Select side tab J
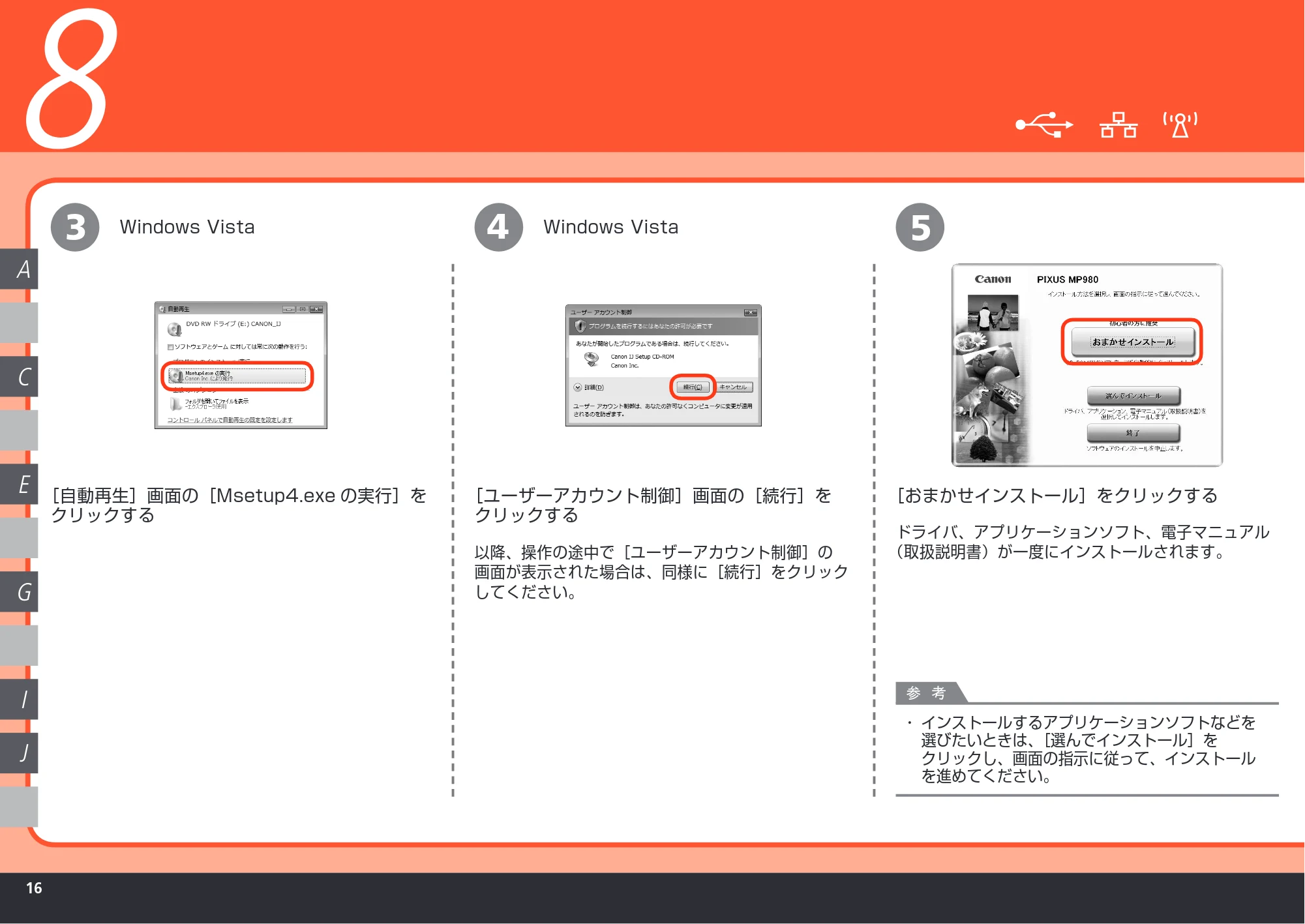Viewport: 1305px width, 924px height. [20, 753]
